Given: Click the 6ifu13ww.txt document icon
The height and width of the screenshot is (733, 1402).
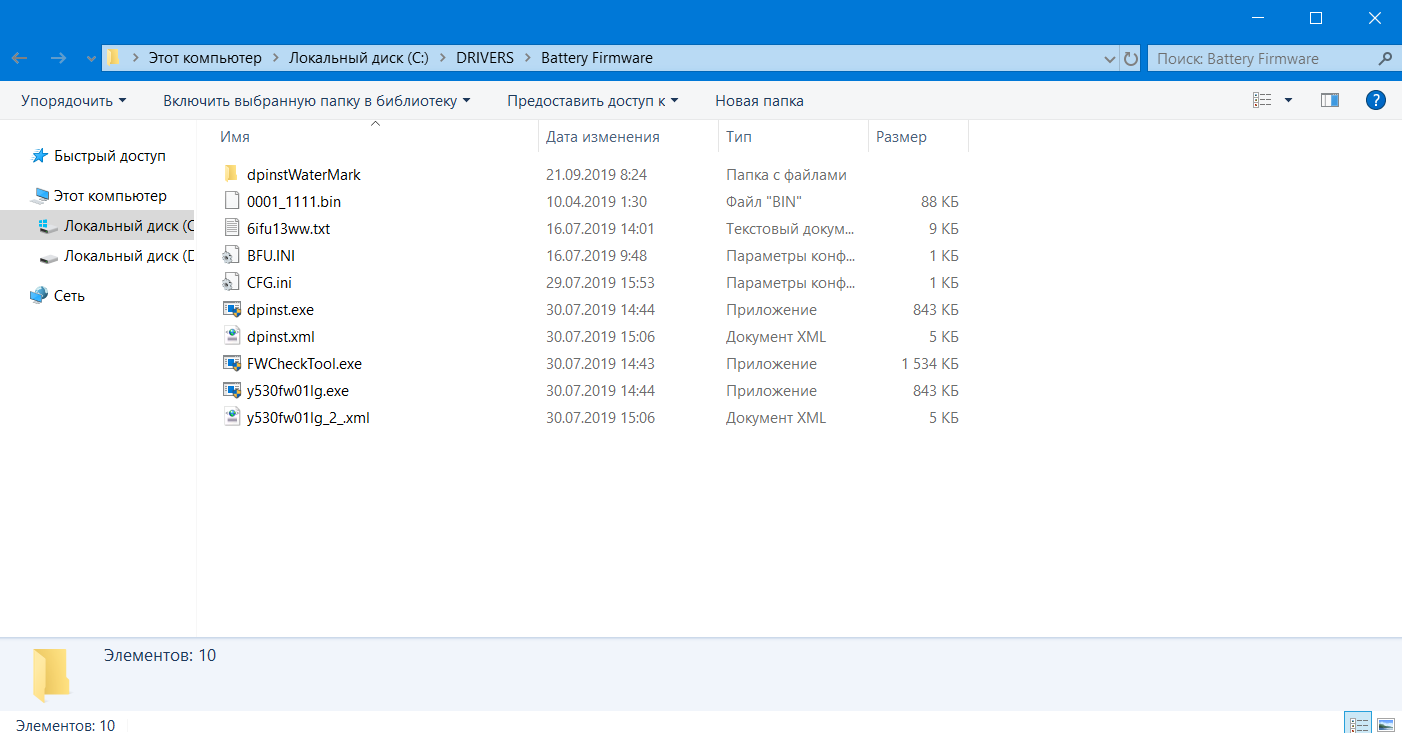Looking at the screenshot, I should [231, 228].
